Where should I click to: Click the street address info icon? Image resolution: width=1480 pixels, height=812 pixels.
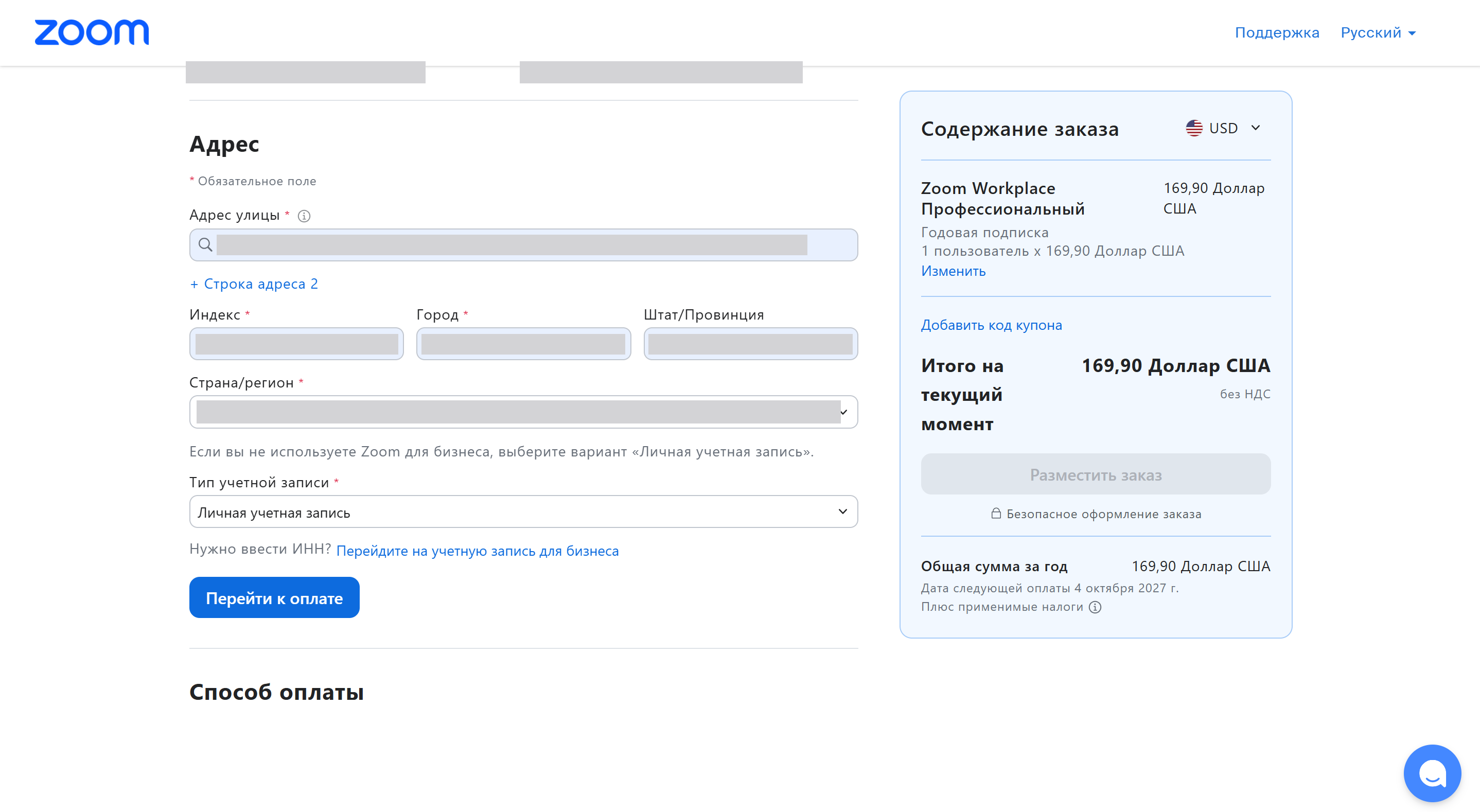tap(304, 216)
